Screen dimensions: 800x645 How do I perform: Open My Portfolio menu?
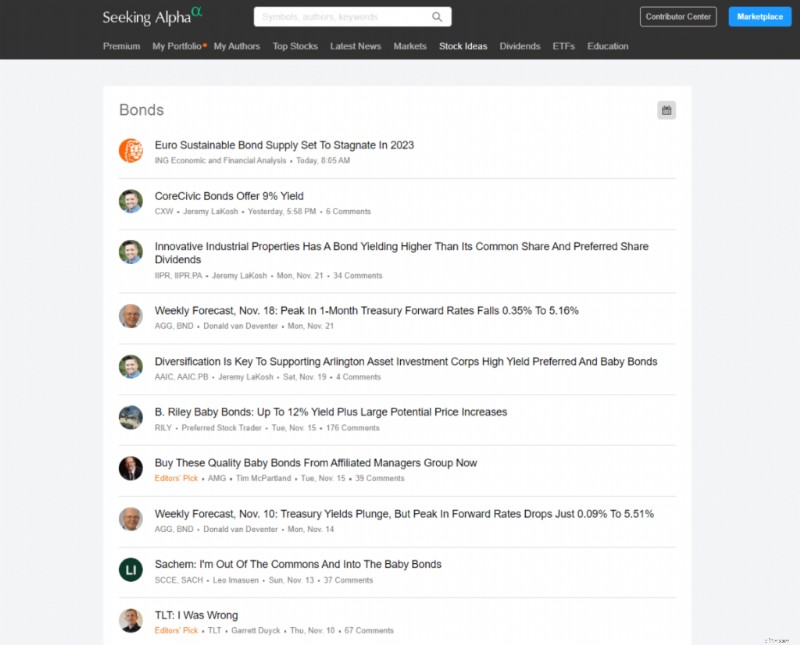(x=177, y=46)
